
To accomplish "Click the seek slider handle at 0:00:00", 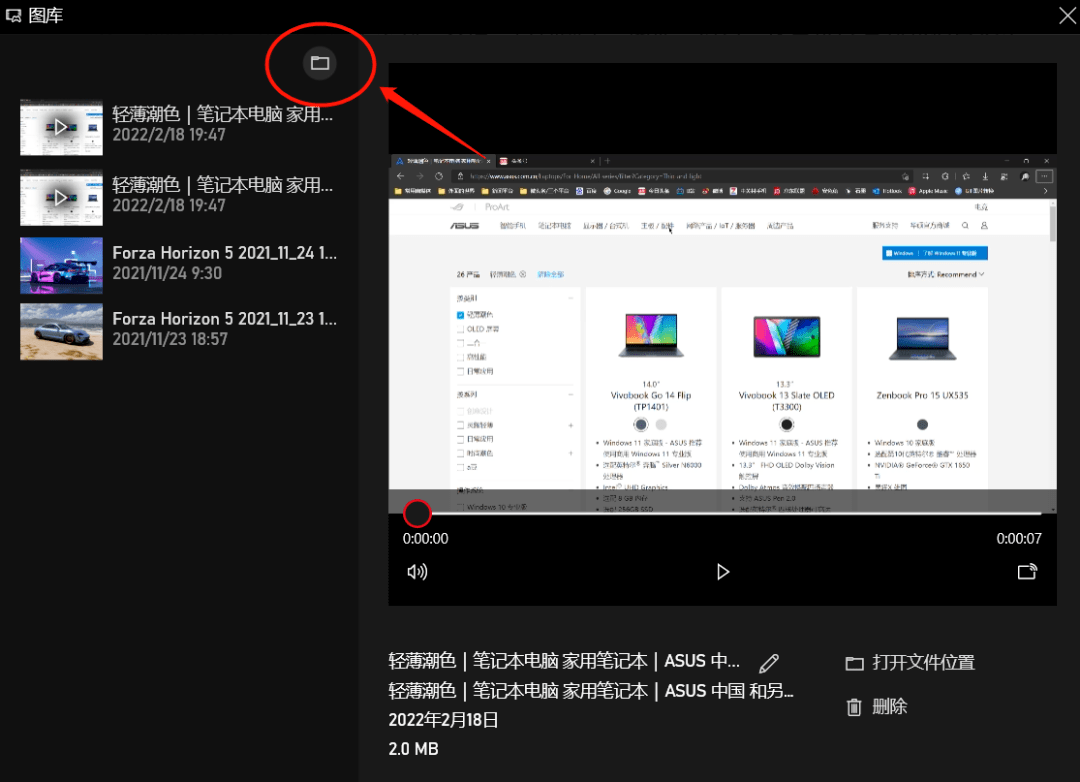I will point(417,514).
